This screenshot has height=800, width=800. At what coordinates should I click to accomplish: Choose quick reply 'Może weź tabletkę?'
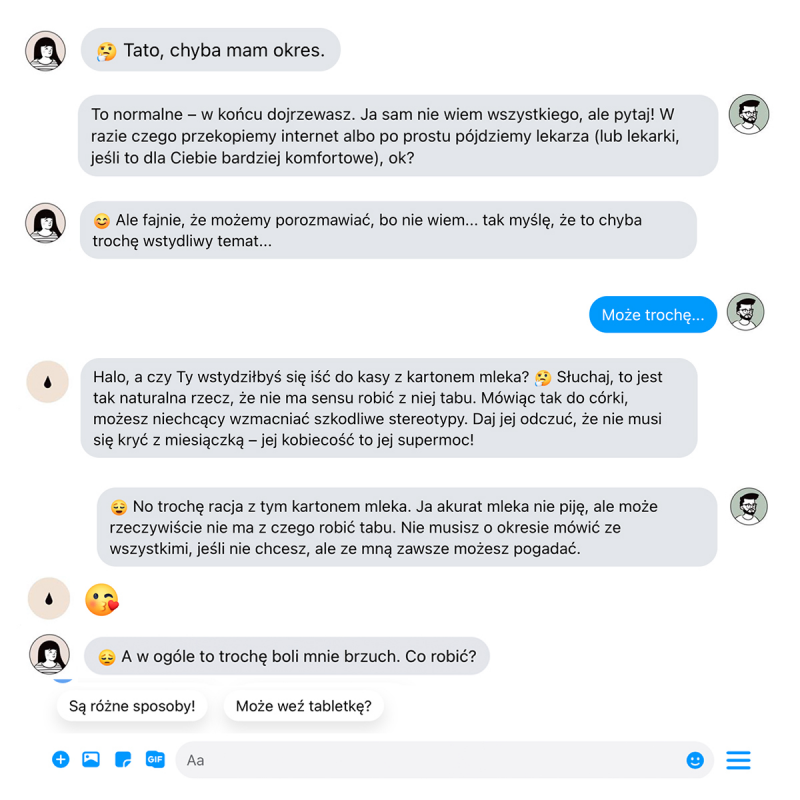click(x=304, y=706)
